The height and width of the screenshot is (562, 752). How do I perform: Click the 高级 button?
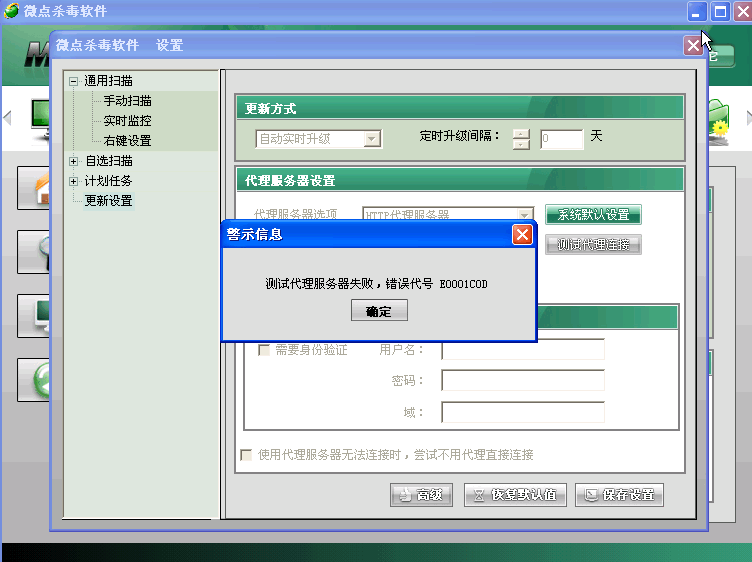click(x=421, y=495)
